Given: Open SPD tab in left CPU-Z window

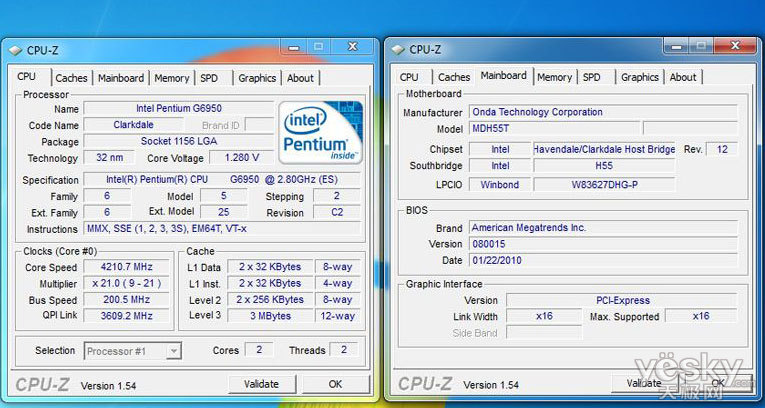Looking at the screenshot, I should (209, 78).
